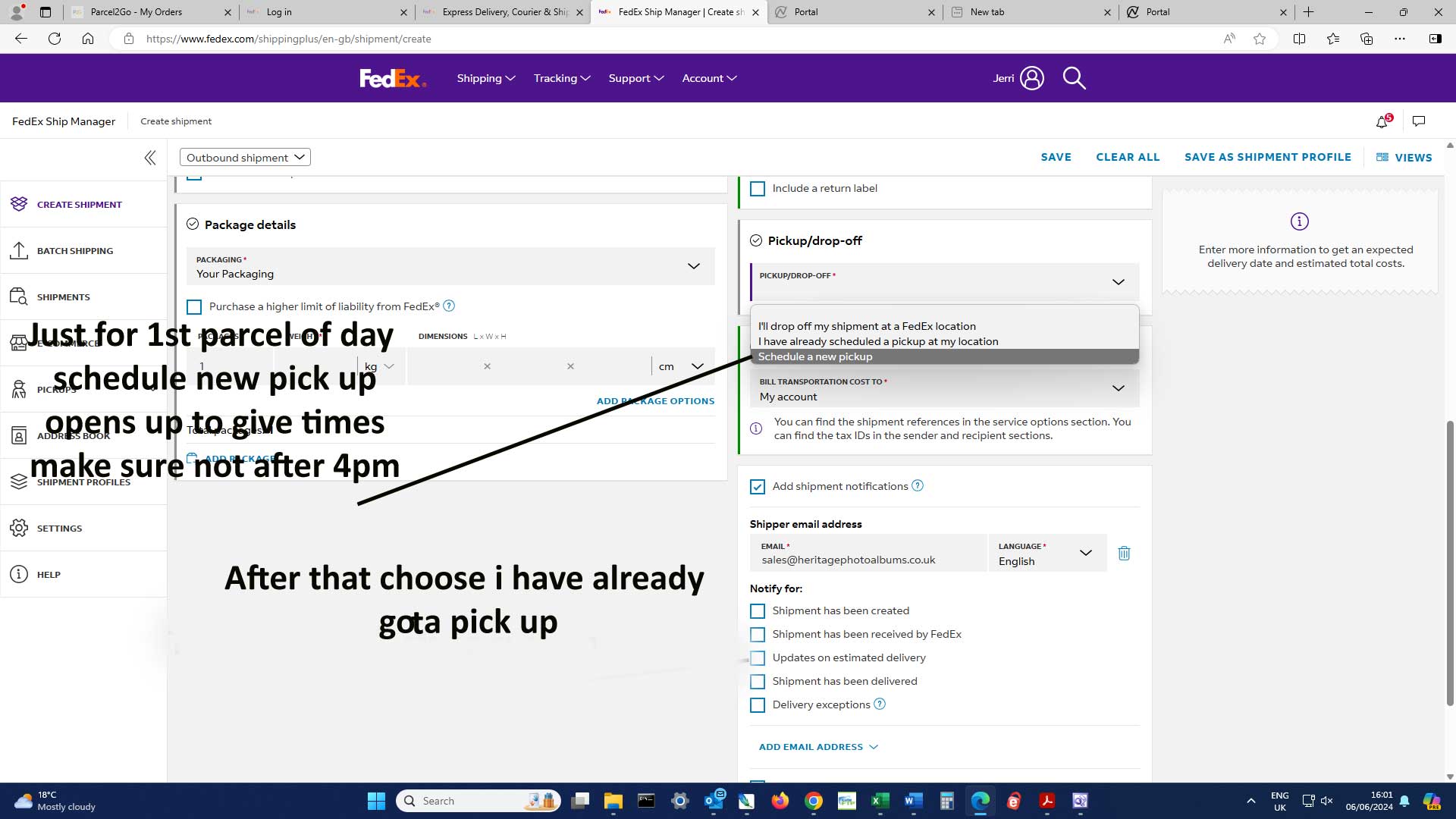Open the Outbound shipment dropdown
Image resolution: width=1456 pixels, height=819 pixels.
coord(245,158)
